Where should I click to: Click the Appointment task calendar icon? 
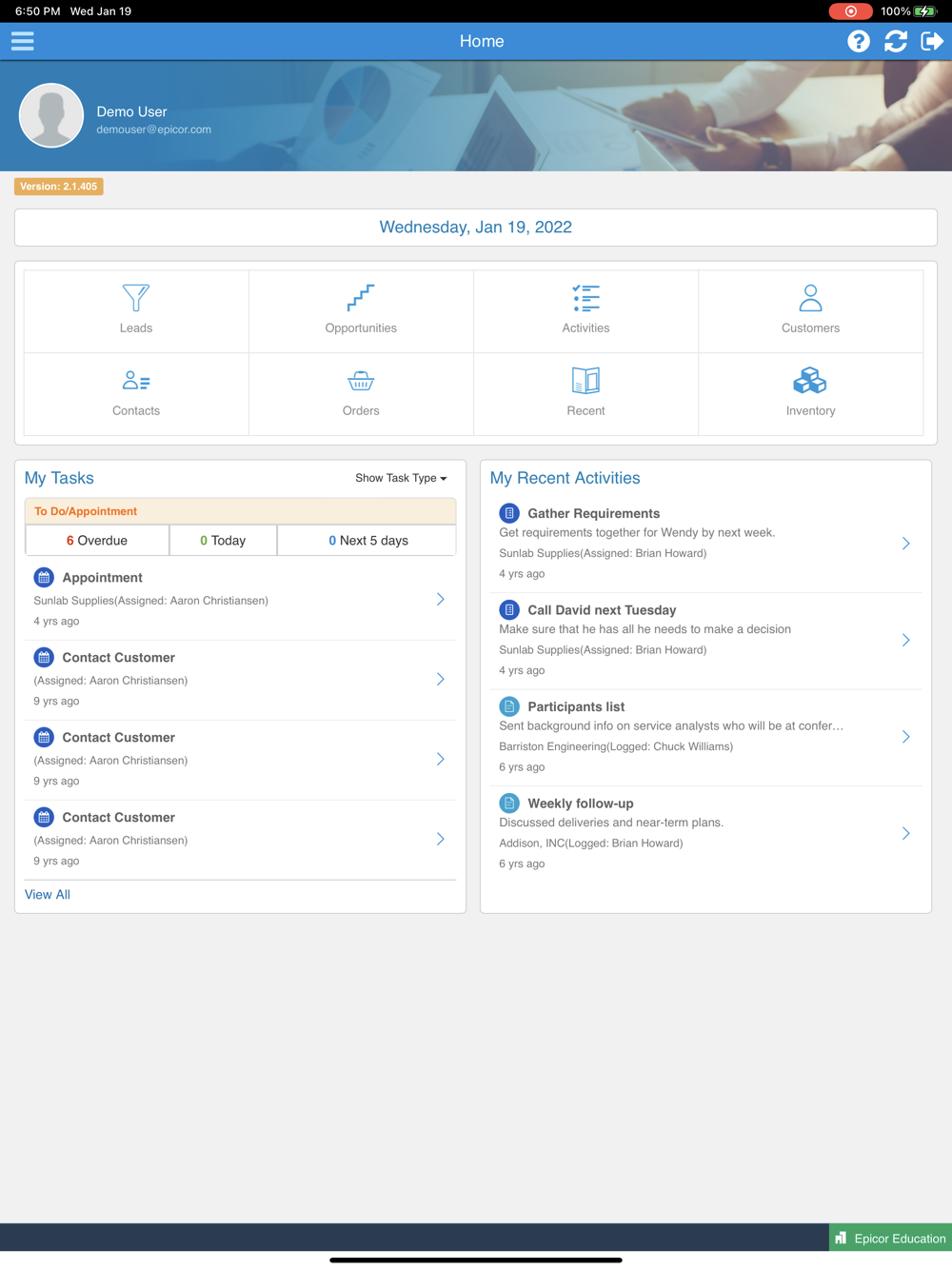pos(44,577)
